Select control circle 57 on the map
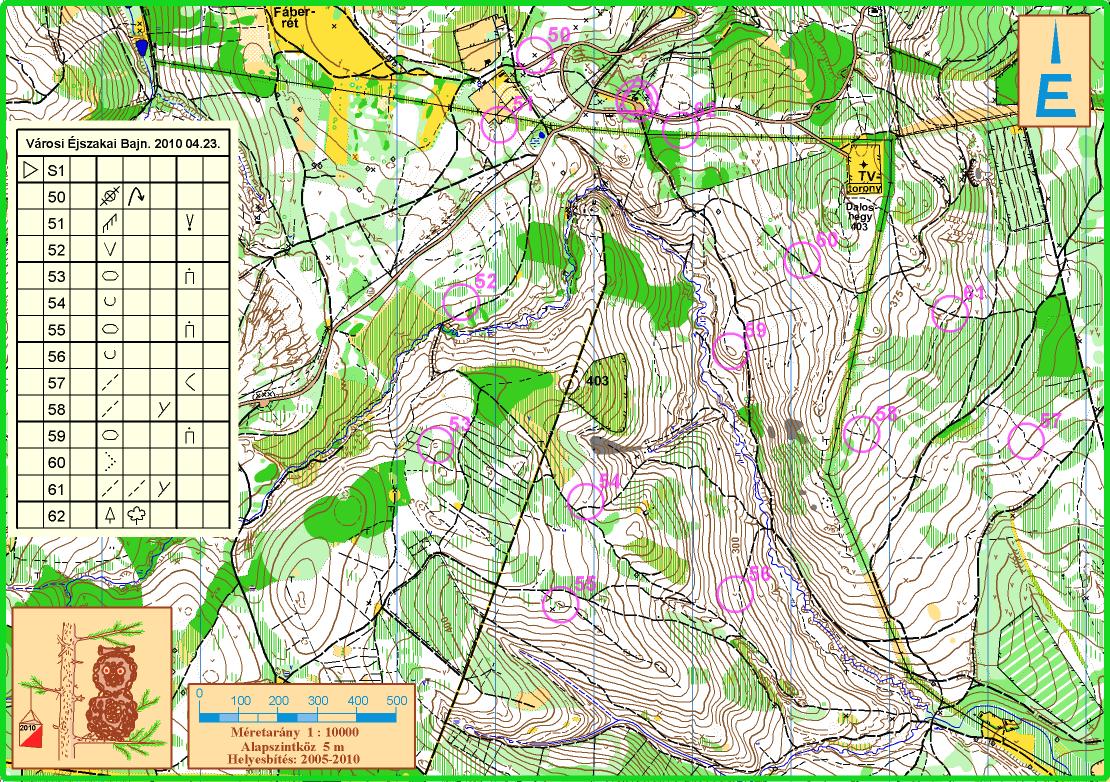Viewport: 1110px width, 782px height. [1026, 441]
